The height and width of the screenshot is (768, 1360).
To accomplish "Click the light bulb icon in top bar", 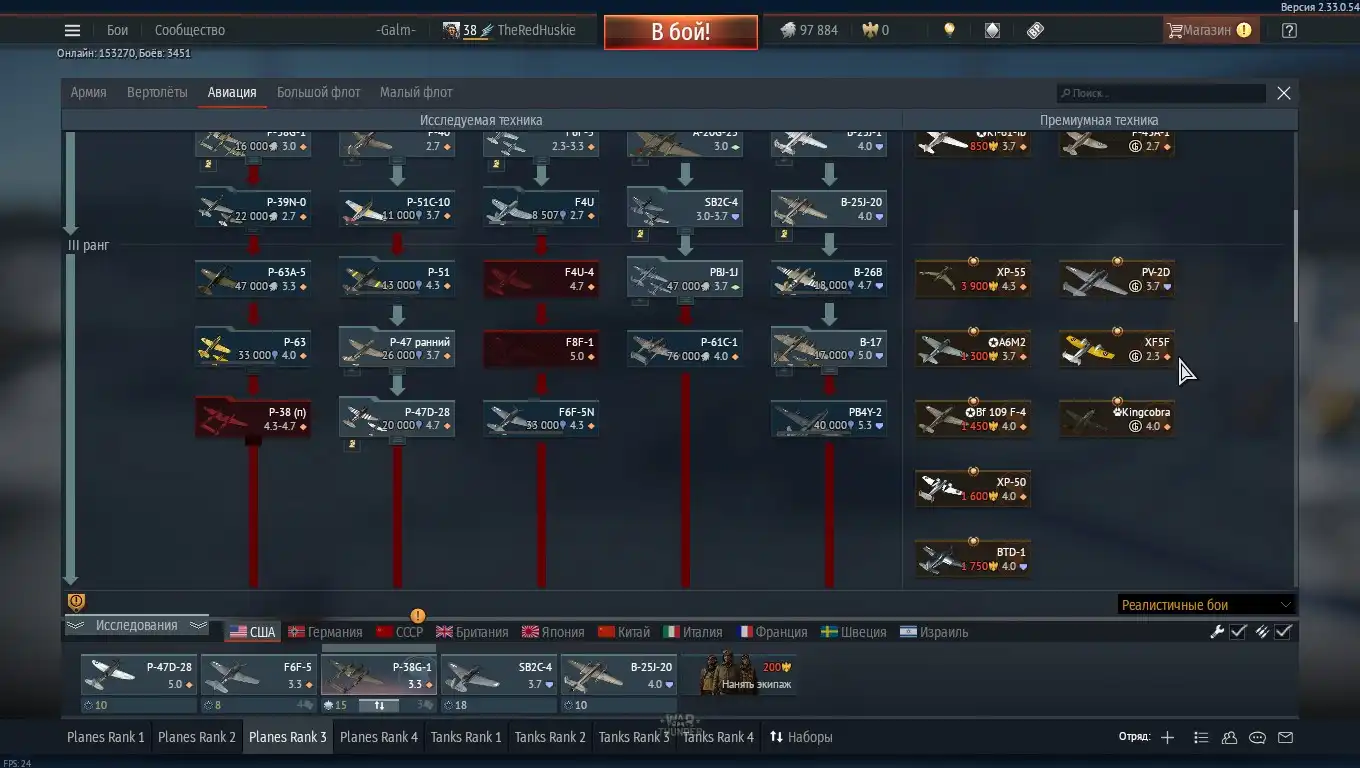I will pos(949,30).
